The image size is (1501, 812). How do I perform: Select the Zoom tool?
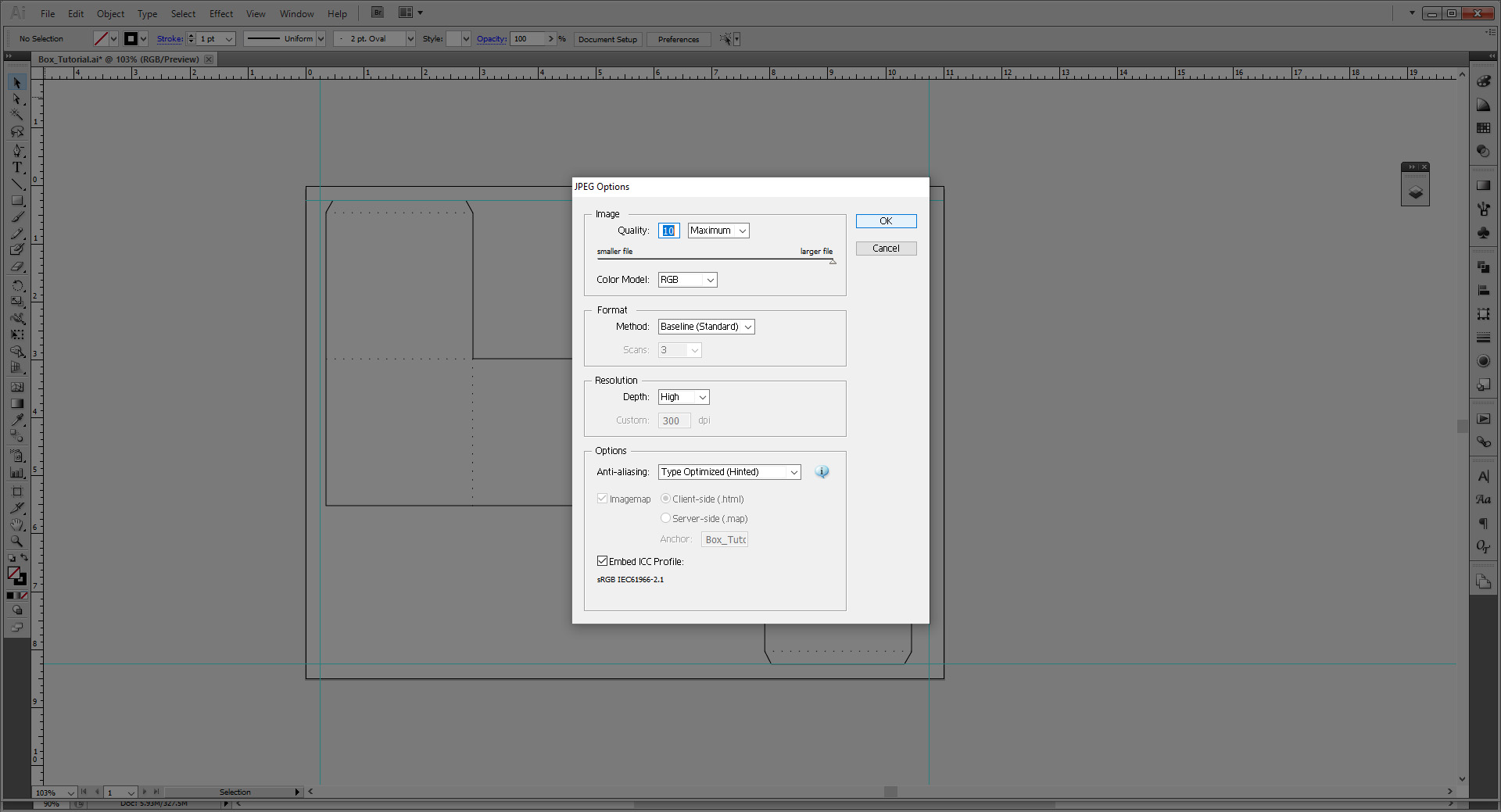coord(17,541)
